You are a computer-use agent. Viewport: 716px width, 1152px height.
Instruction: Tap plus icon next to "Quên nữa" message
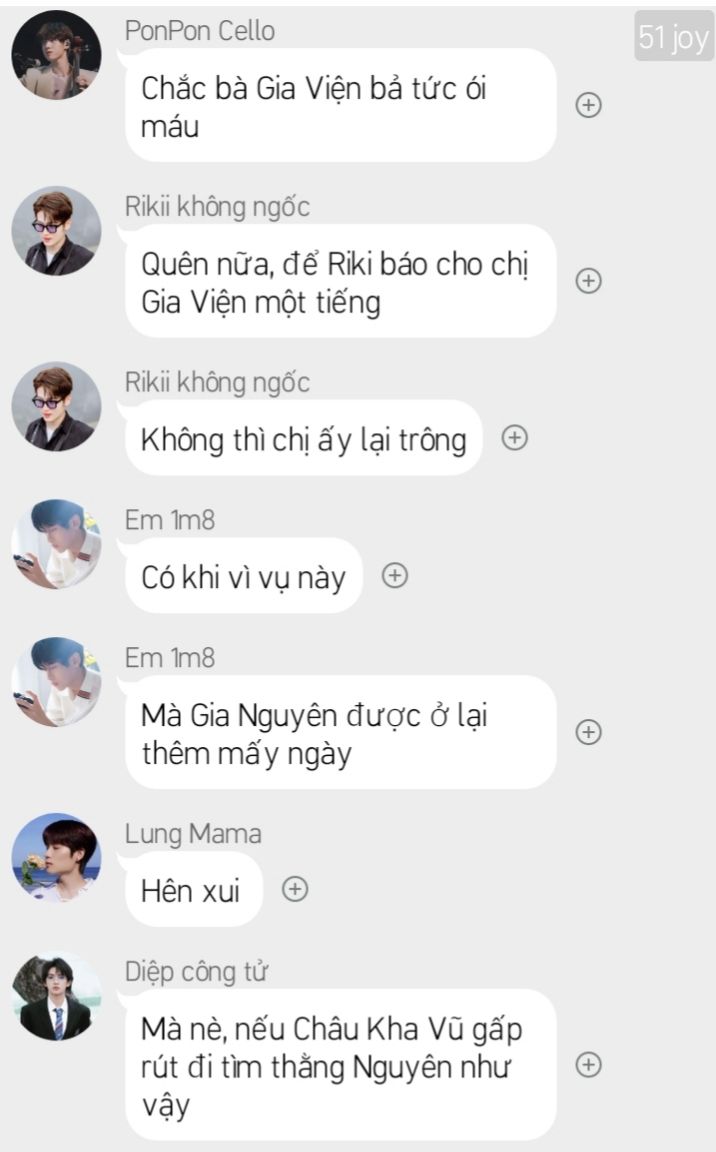point(588,281)
